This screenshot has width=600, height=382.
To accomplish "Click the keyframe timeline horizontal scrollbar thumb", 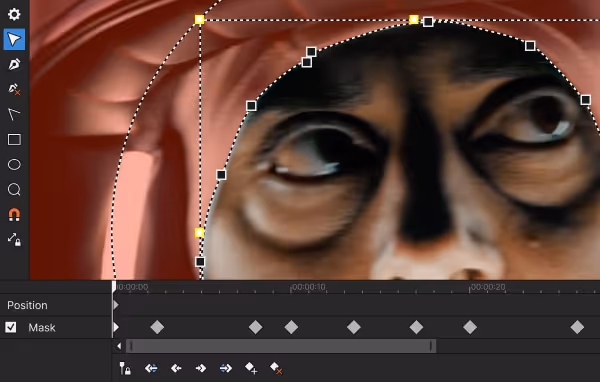I will pos(281,346).
